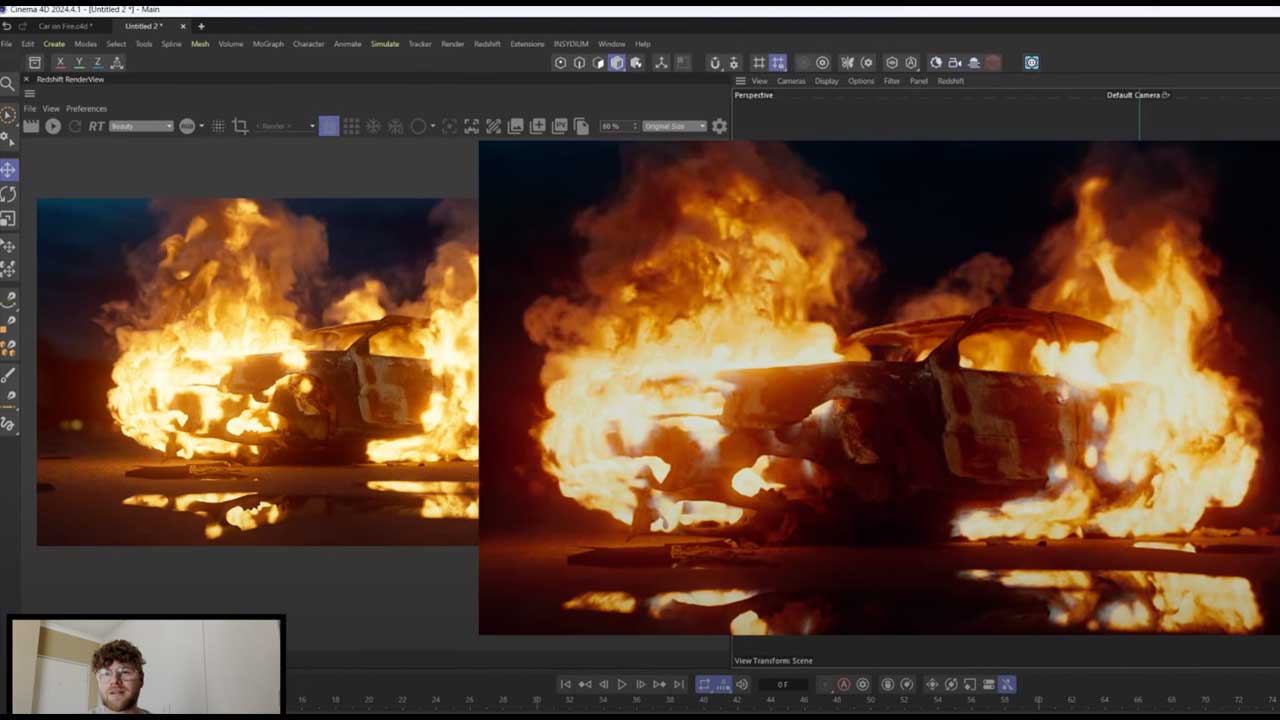The width and height of the screenshot is (1280, 720).
Task: Click frame 20 on the timeline ruler
Action: pos(369,700)
